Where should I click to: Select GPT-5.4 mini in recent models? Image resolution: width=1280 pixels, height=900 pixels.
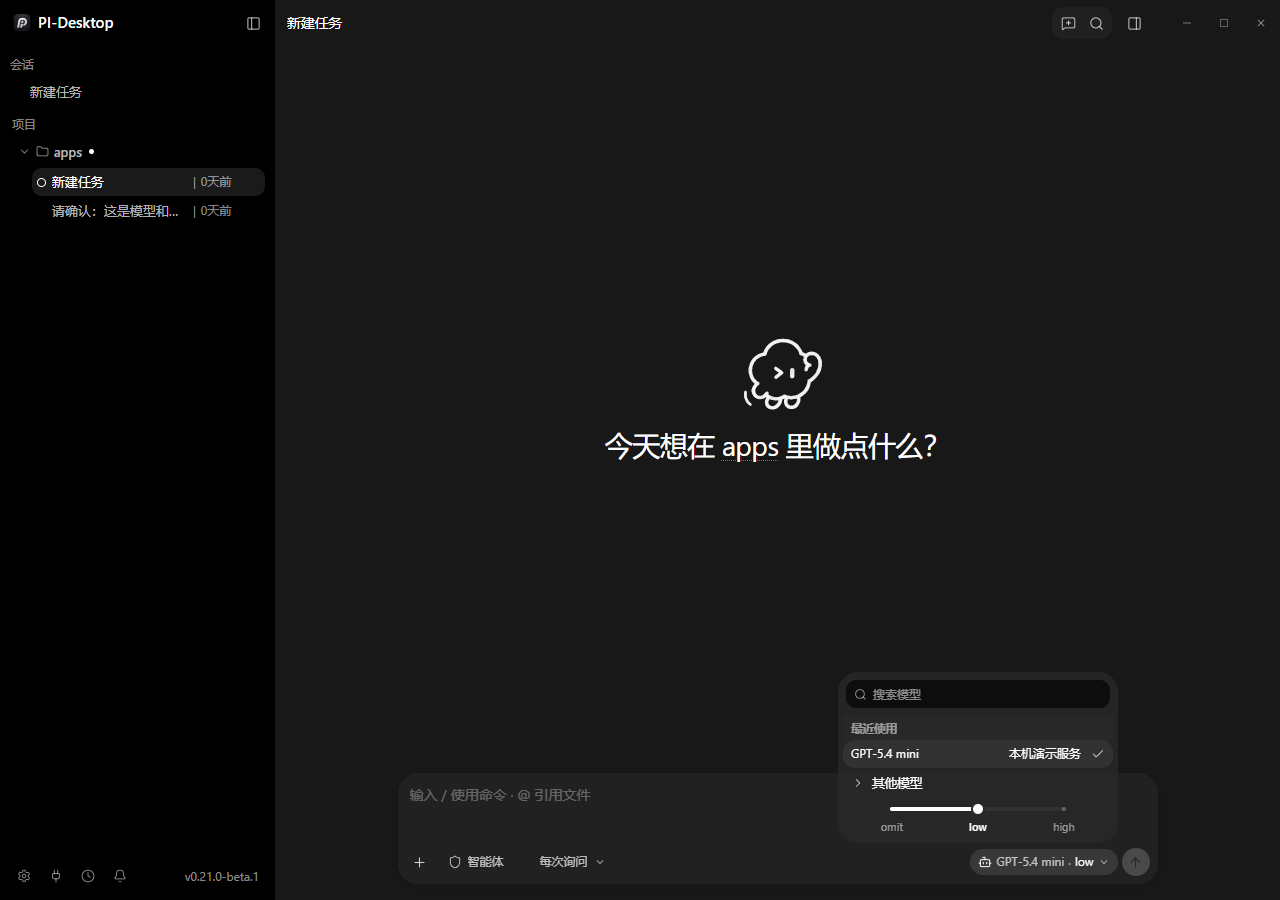coord(978,754)
